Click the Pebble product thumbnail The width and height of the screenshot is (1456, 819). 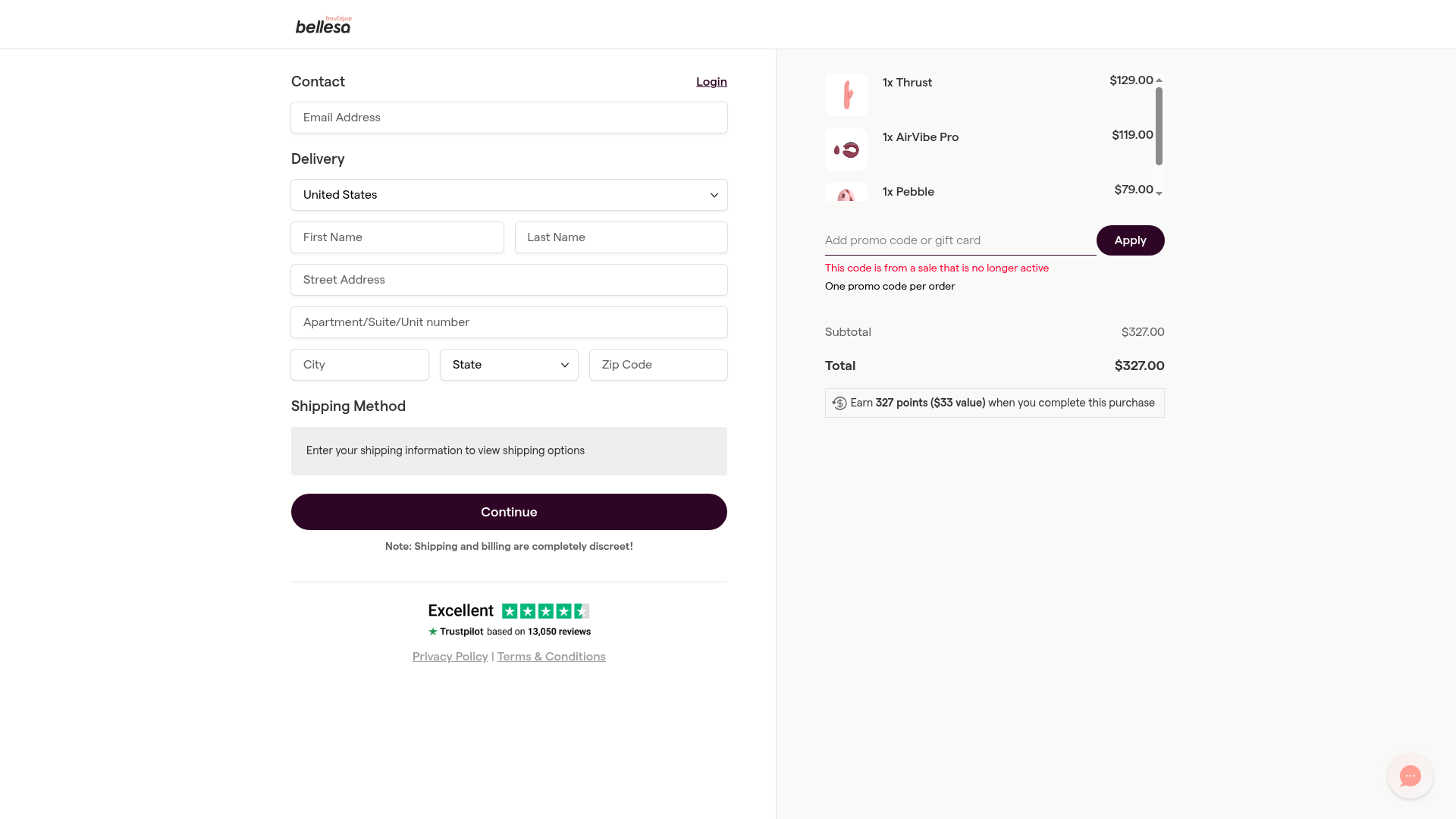tap(846, 193)
